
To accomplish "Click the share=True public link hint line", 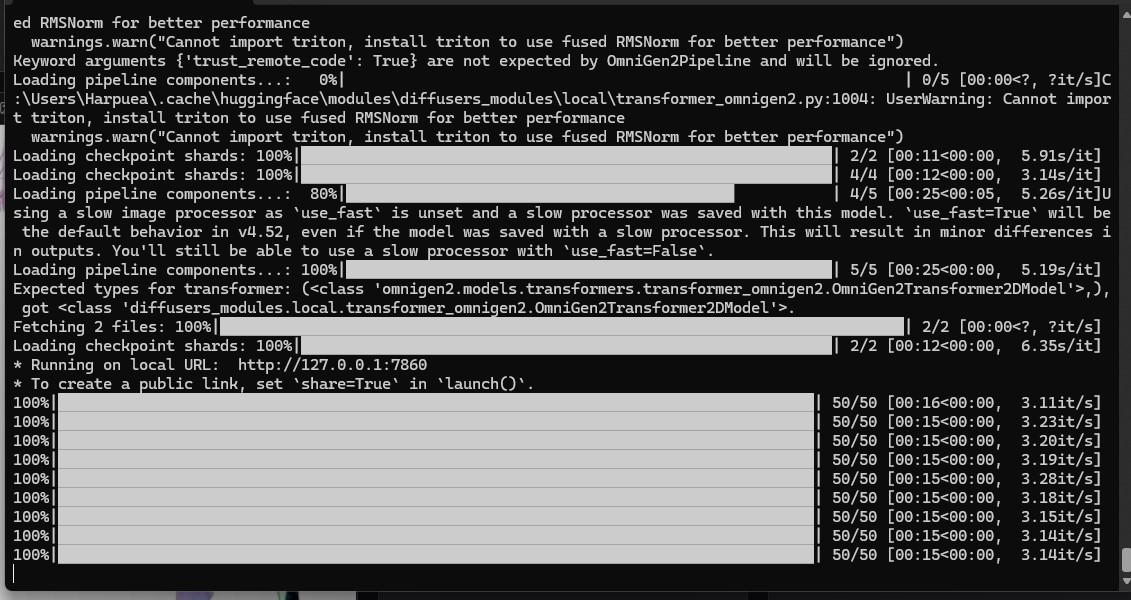I will (x=273, y=384).
